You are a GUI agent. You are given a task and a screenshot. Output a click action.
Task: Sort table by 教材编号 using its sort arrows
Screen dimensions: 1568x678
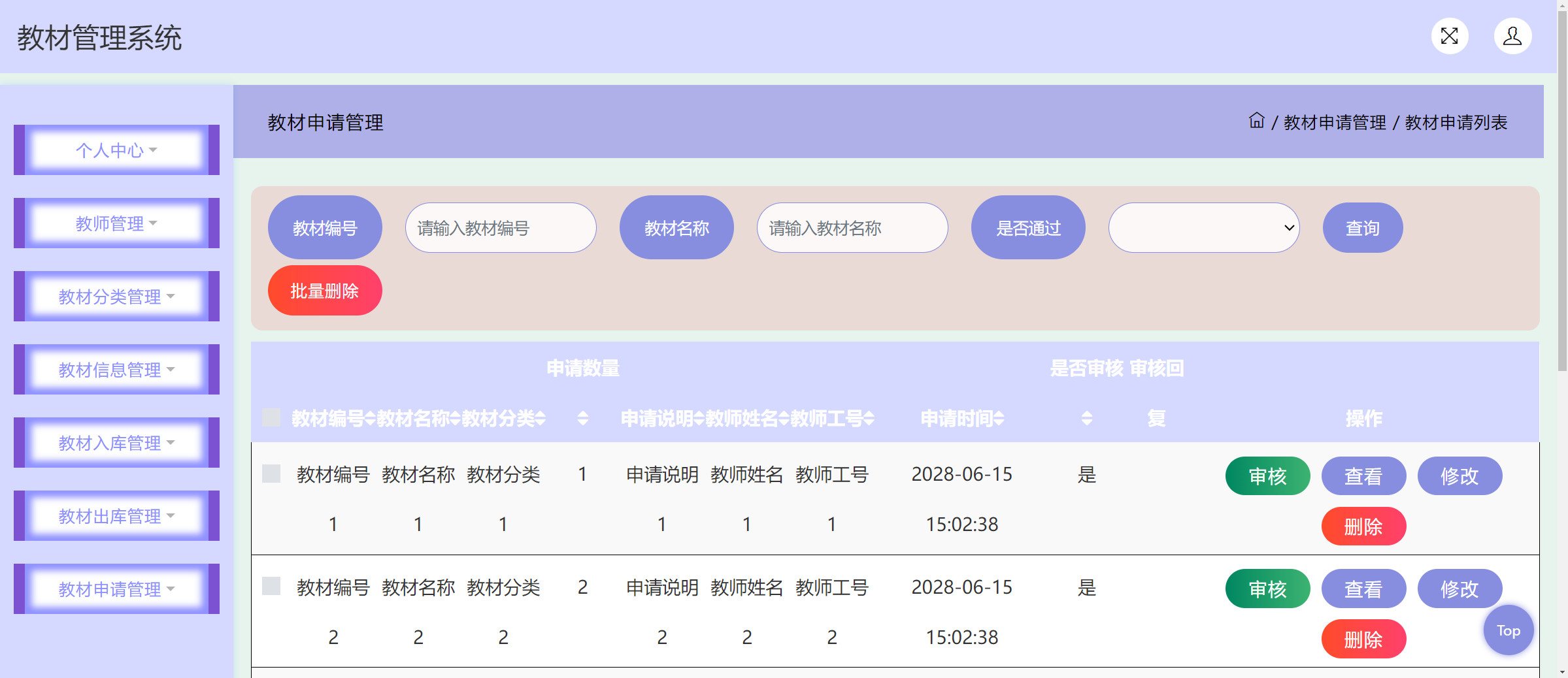(x=369, y=419)
